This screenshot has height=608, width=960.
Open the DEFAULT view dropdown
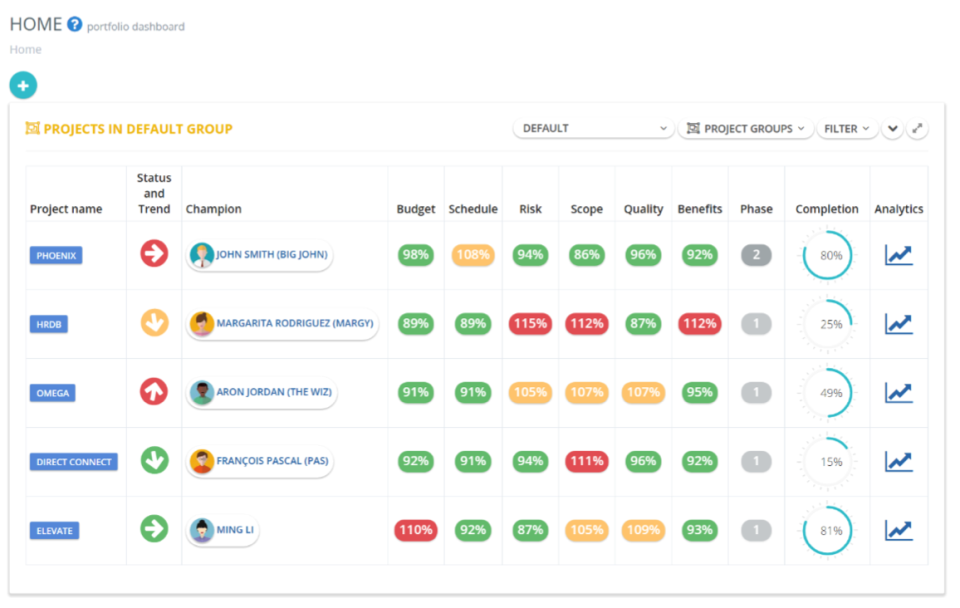pyautogui.click(x=593, y=128)
